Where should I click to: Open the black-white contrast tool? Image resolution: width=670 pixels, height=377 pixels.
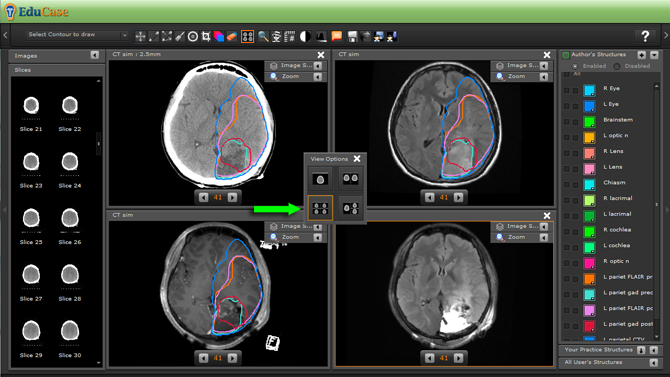click(x=305, y=36)
